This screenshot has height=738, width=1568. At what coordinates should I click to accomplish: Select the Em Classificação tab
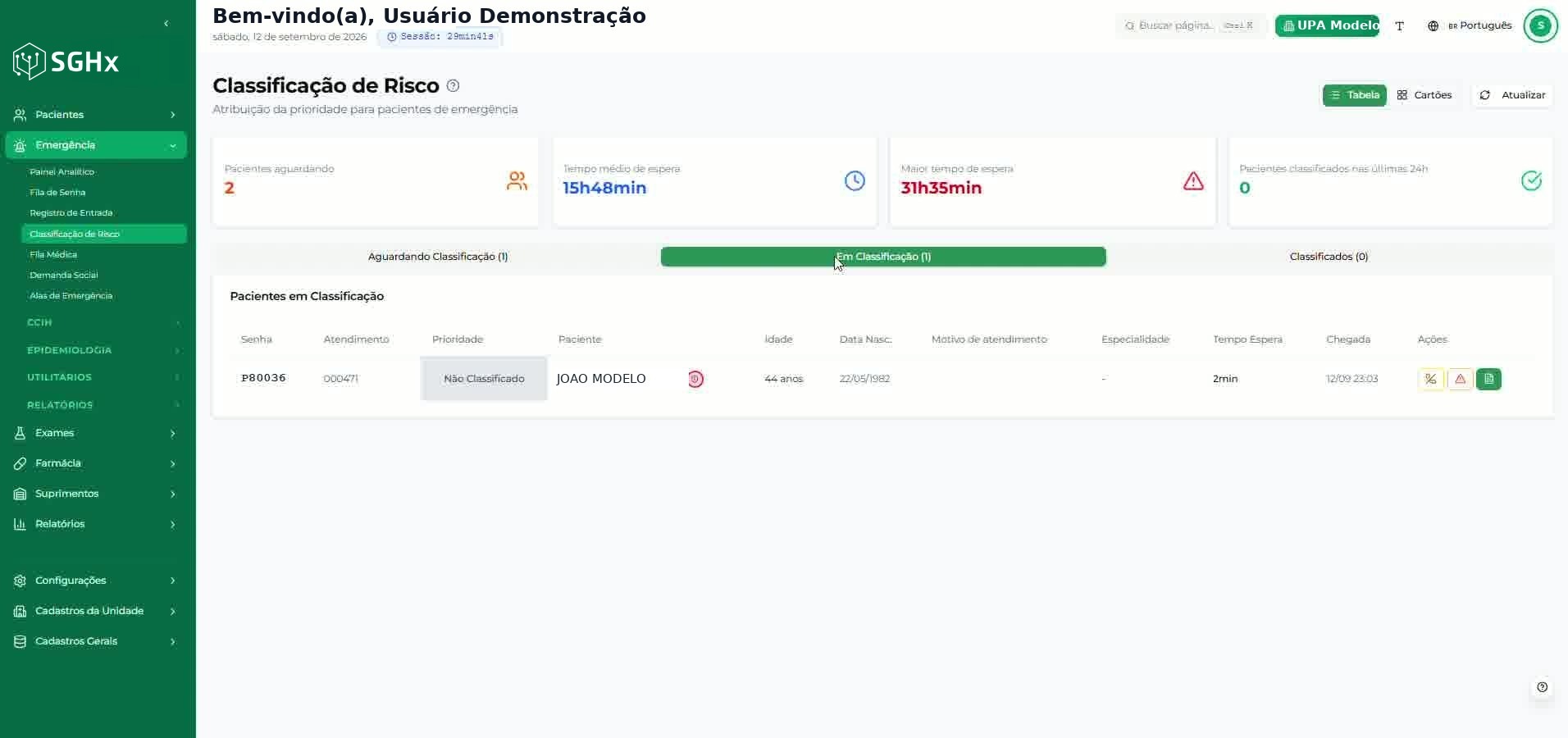883,257
